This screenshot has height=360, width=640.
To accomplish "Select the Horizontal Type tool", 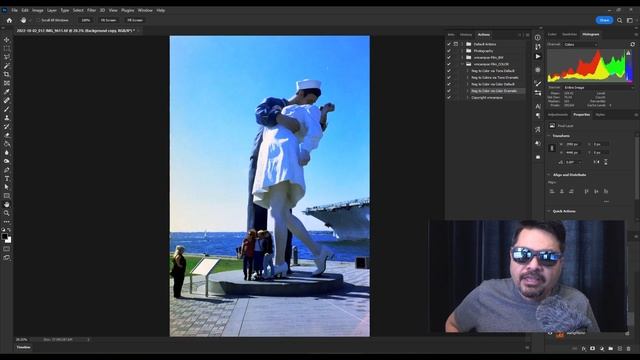I will click(7, 178).
